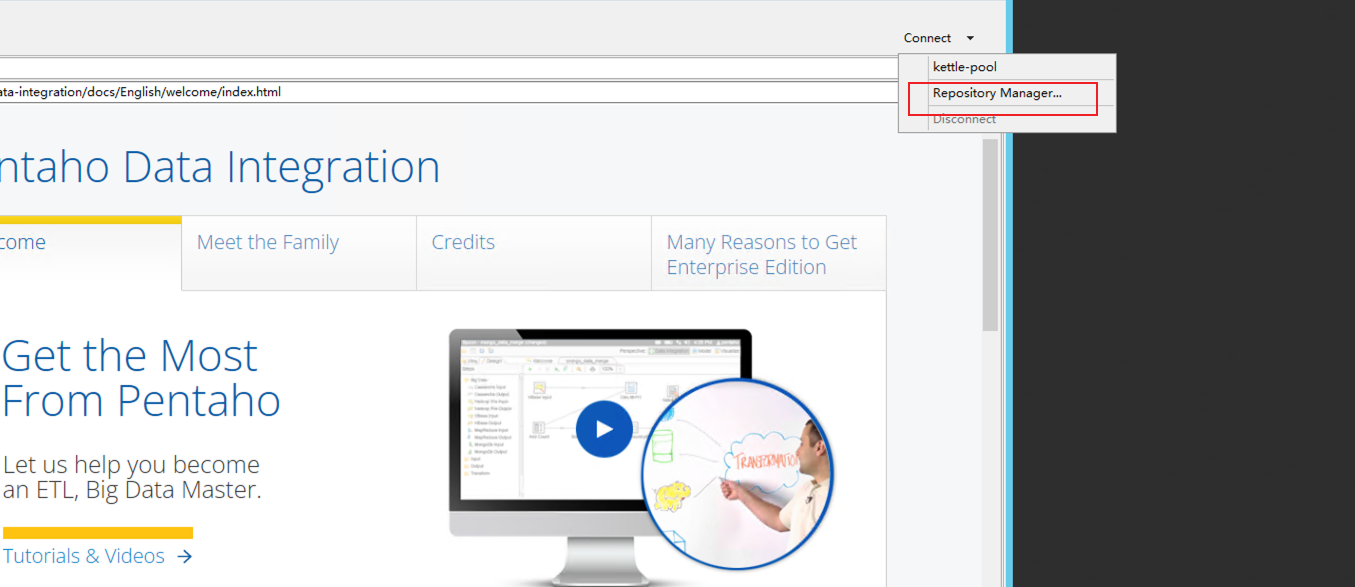
Task: Click the Get the Most From Pentaho text
Action: [x=141, y=378]
